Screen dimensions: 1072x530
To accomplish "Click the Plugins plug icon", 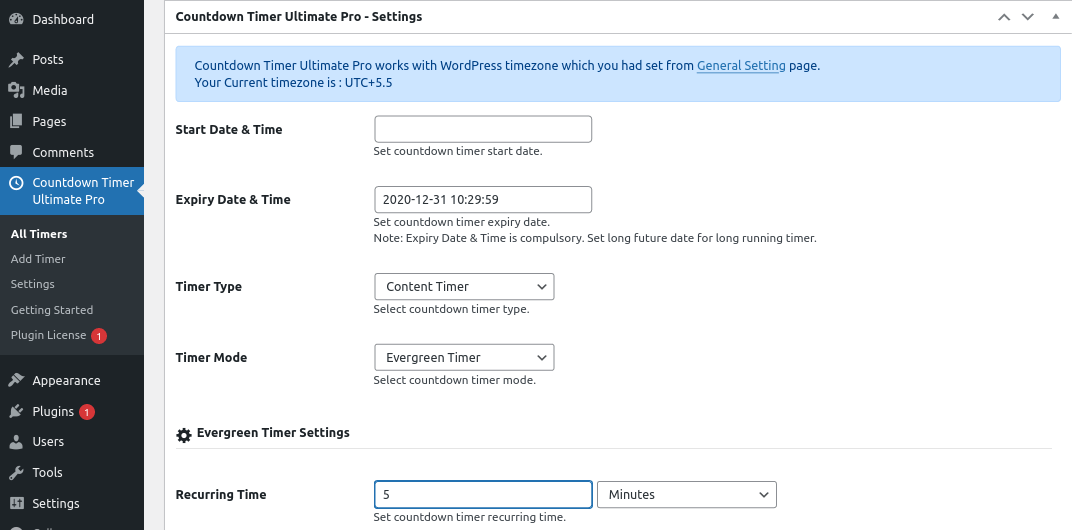I will click(16, 411).
